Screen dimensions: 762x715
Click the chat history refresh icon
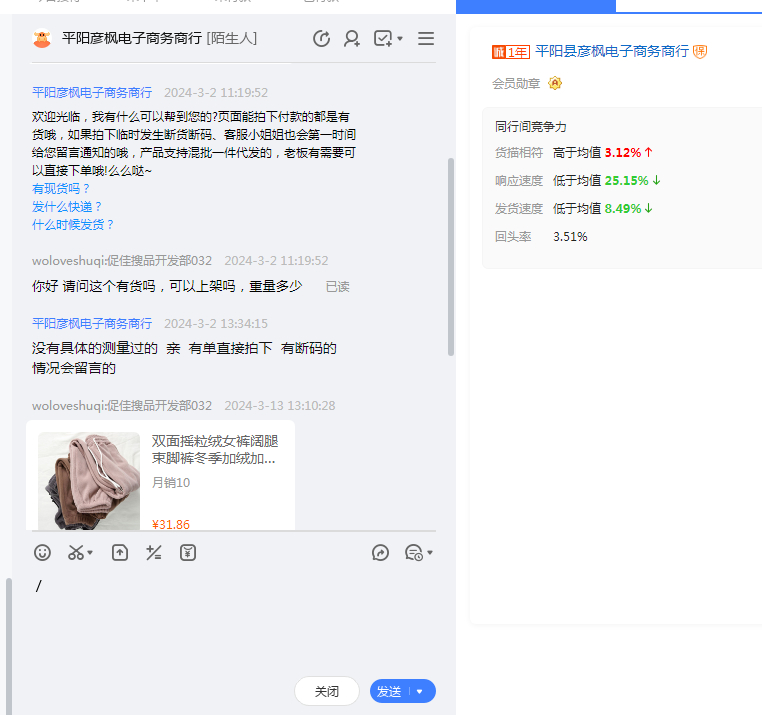pos(321,39)
